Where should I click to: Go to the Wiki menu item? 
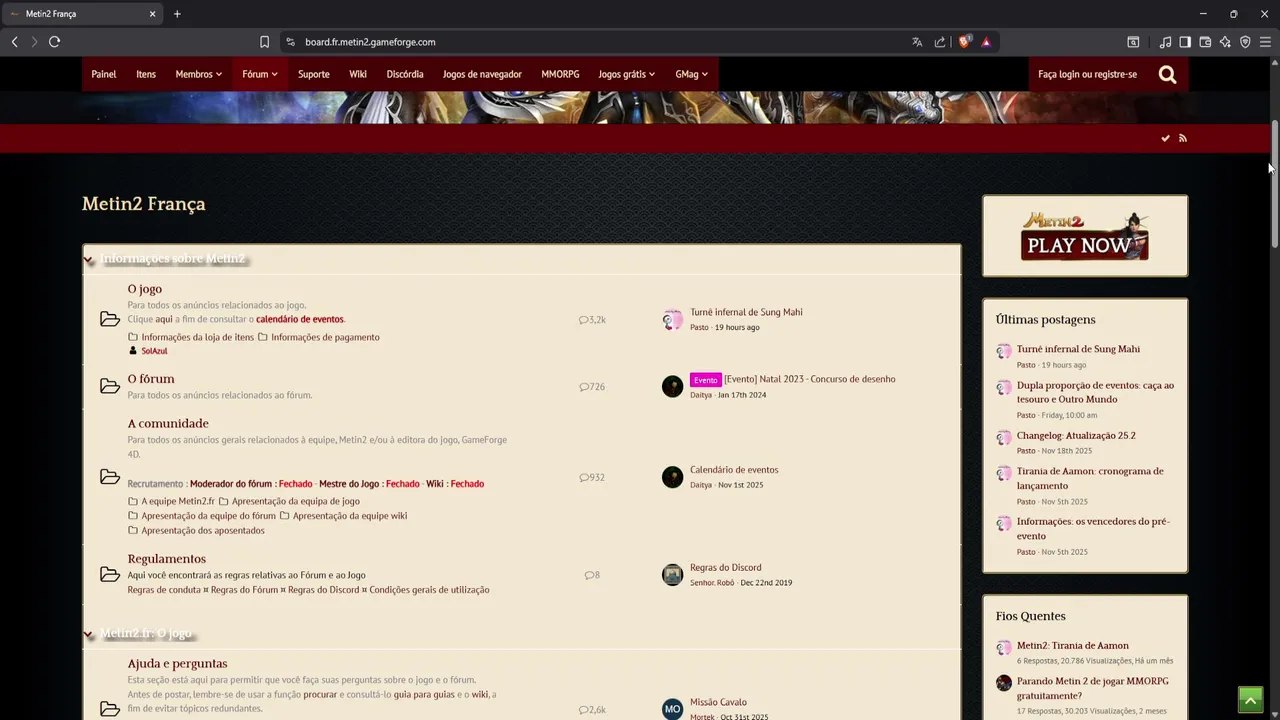point(358,74)
